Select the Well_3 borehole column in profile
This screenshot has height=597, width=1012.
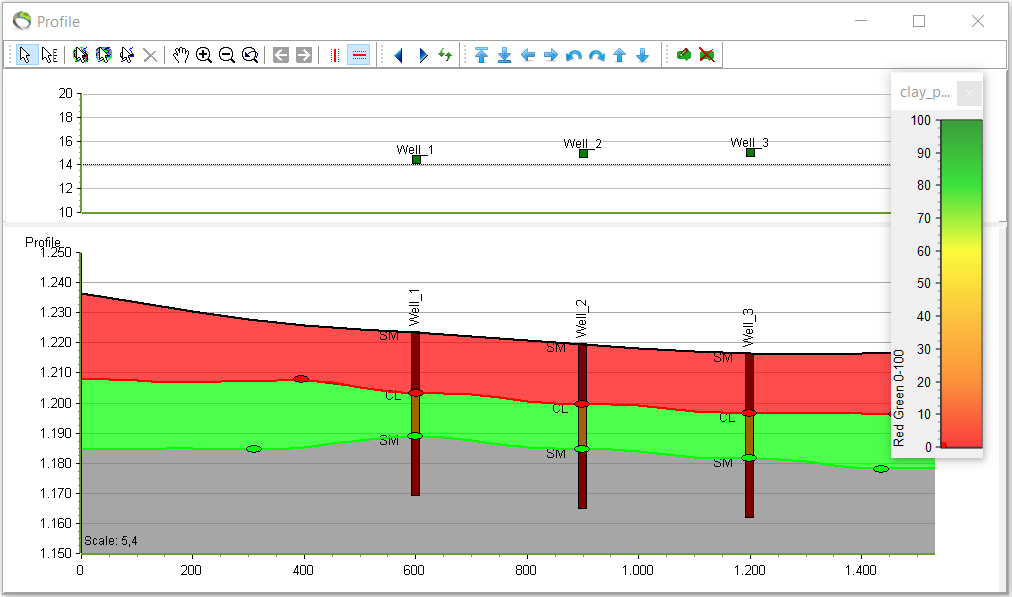(749, 435)
